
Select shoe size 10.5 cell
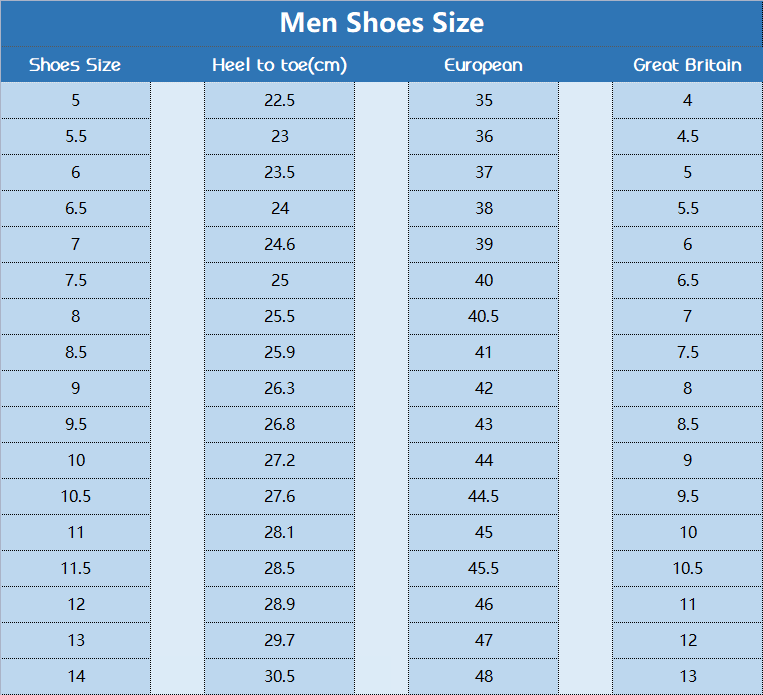point(76,496)
